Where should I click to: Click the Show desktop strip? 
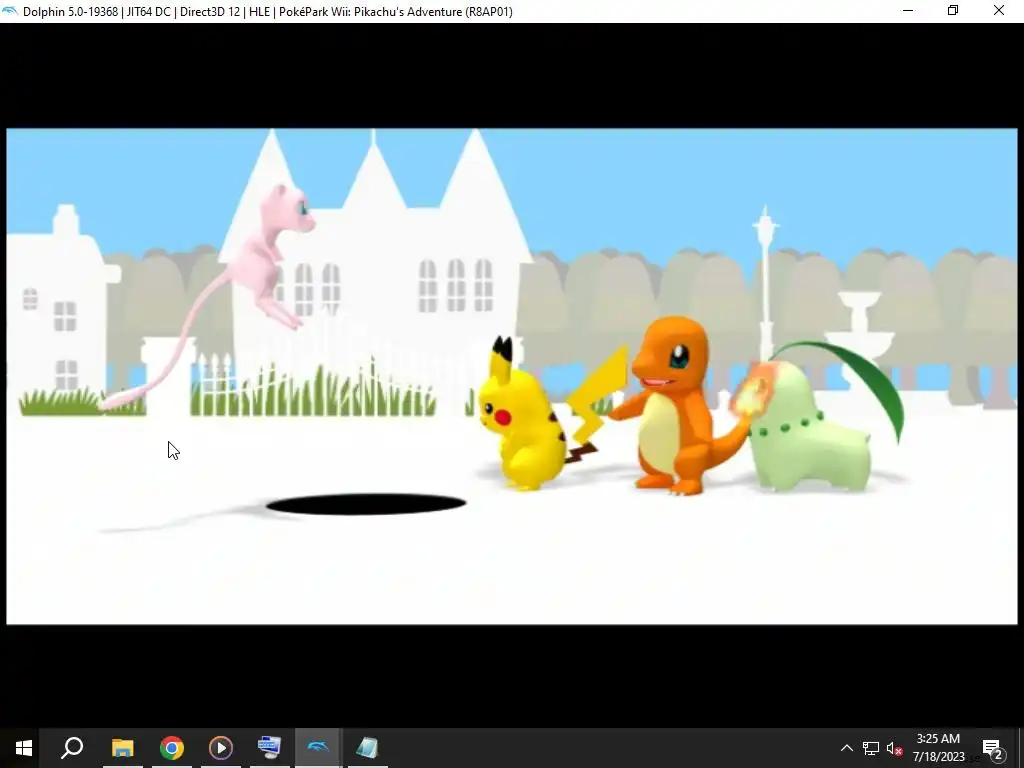(x=1020, y=748)
